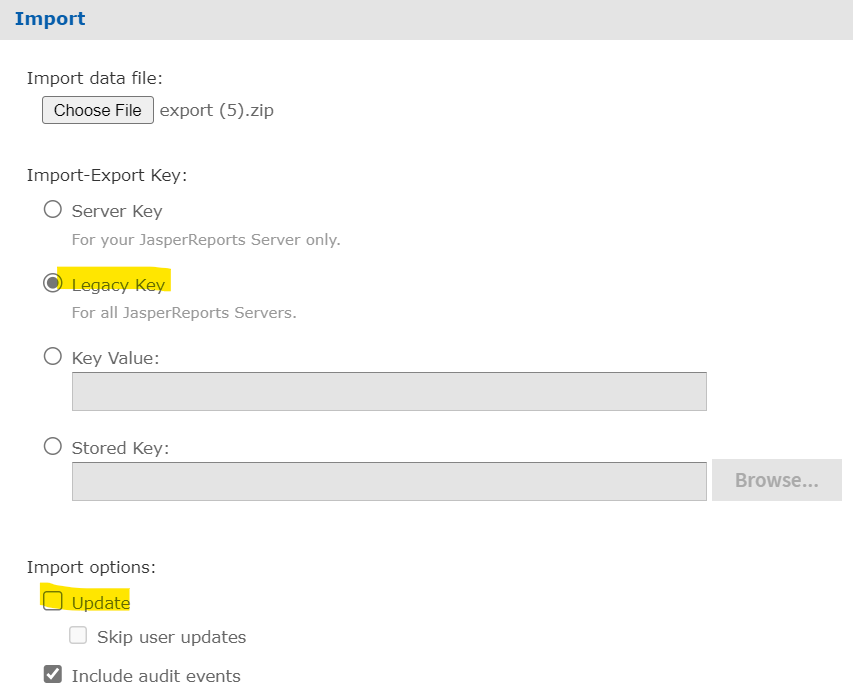Screen dimensions: 853x691
Task: Click the Import page heading
Action: pyautogui.click(x=49, y=18)
